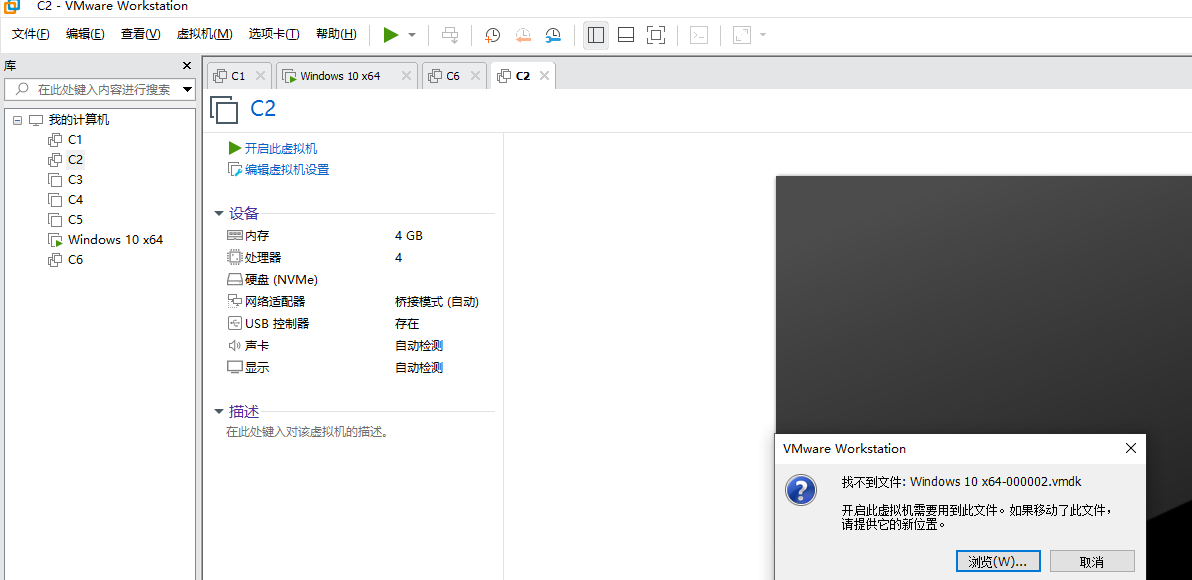Viewport: 1192px width, 580px height.
Task: Enter full screen mode icon
Action: 655,34
